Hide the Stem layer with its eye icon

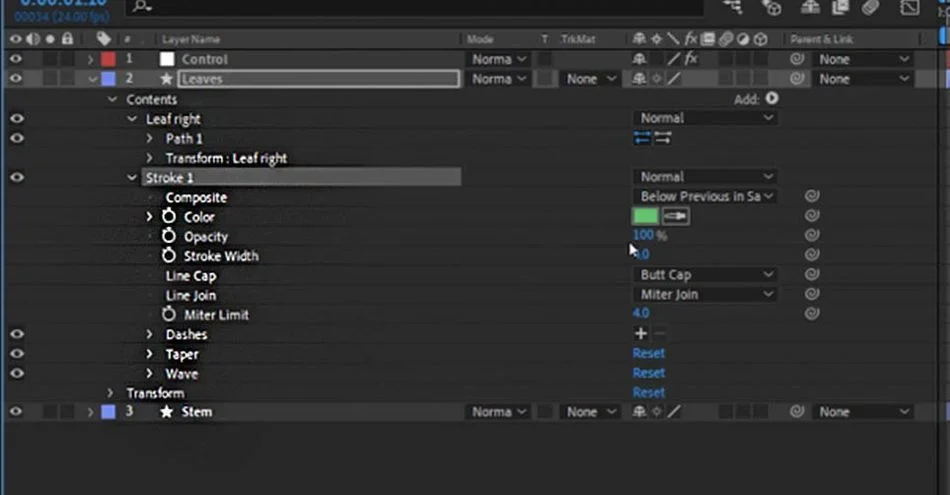click(x=16, y=411)
